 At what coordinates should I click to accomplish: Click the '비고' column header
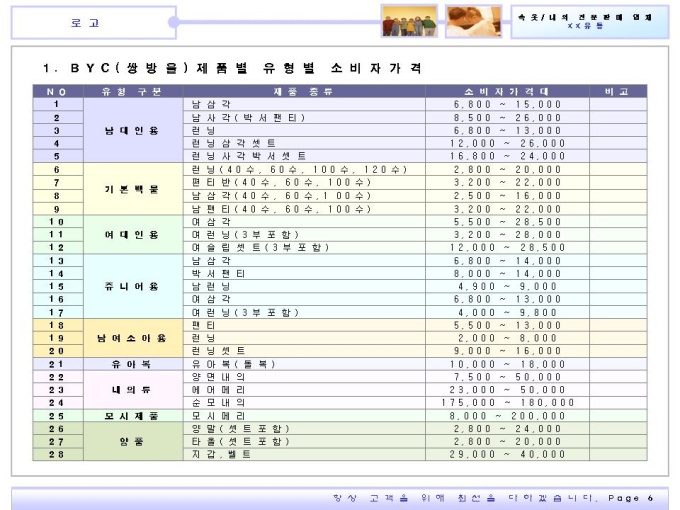[x=618, y=92]
